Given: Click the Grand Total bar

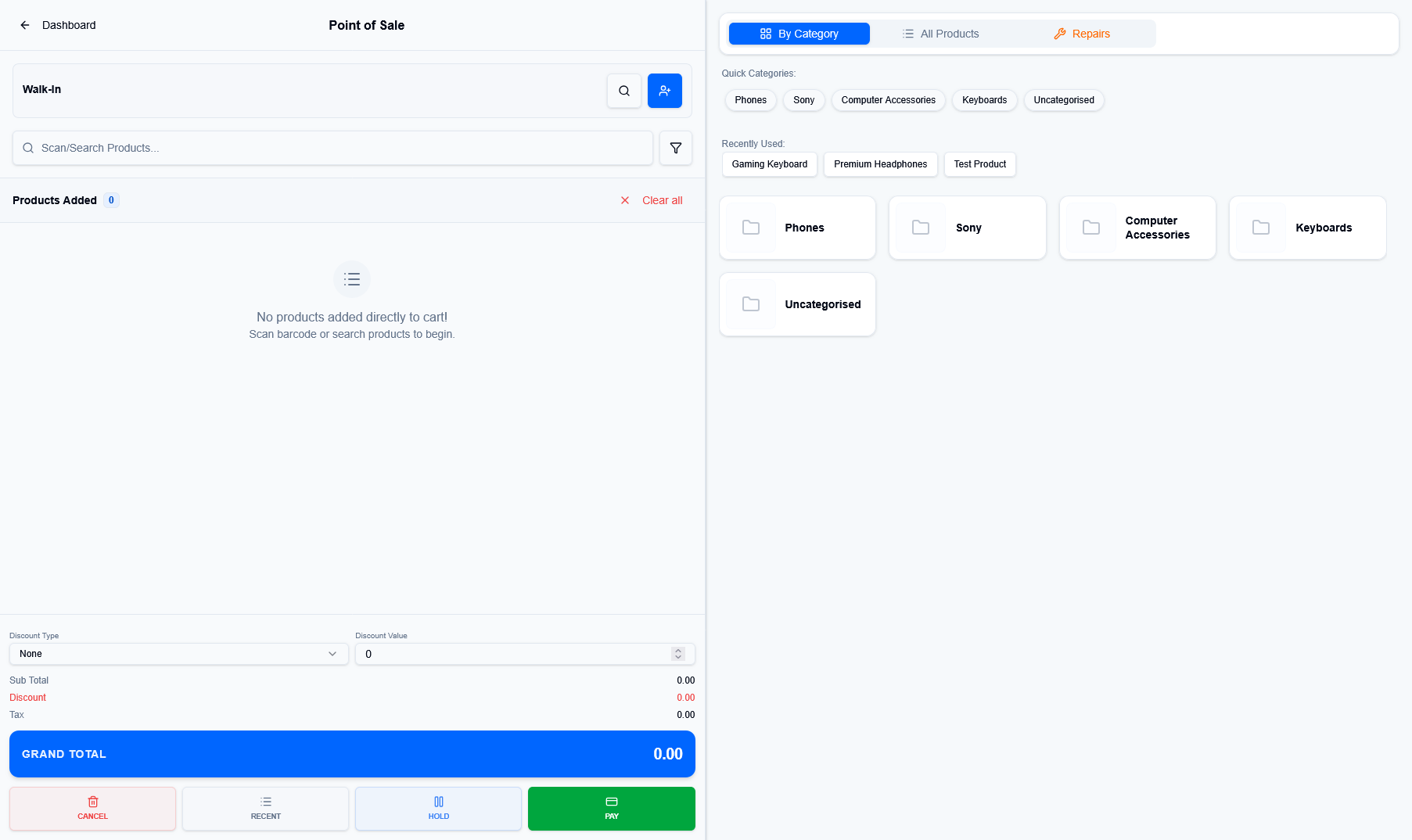Looking at the screenshot, I should [x=352, y=754].
